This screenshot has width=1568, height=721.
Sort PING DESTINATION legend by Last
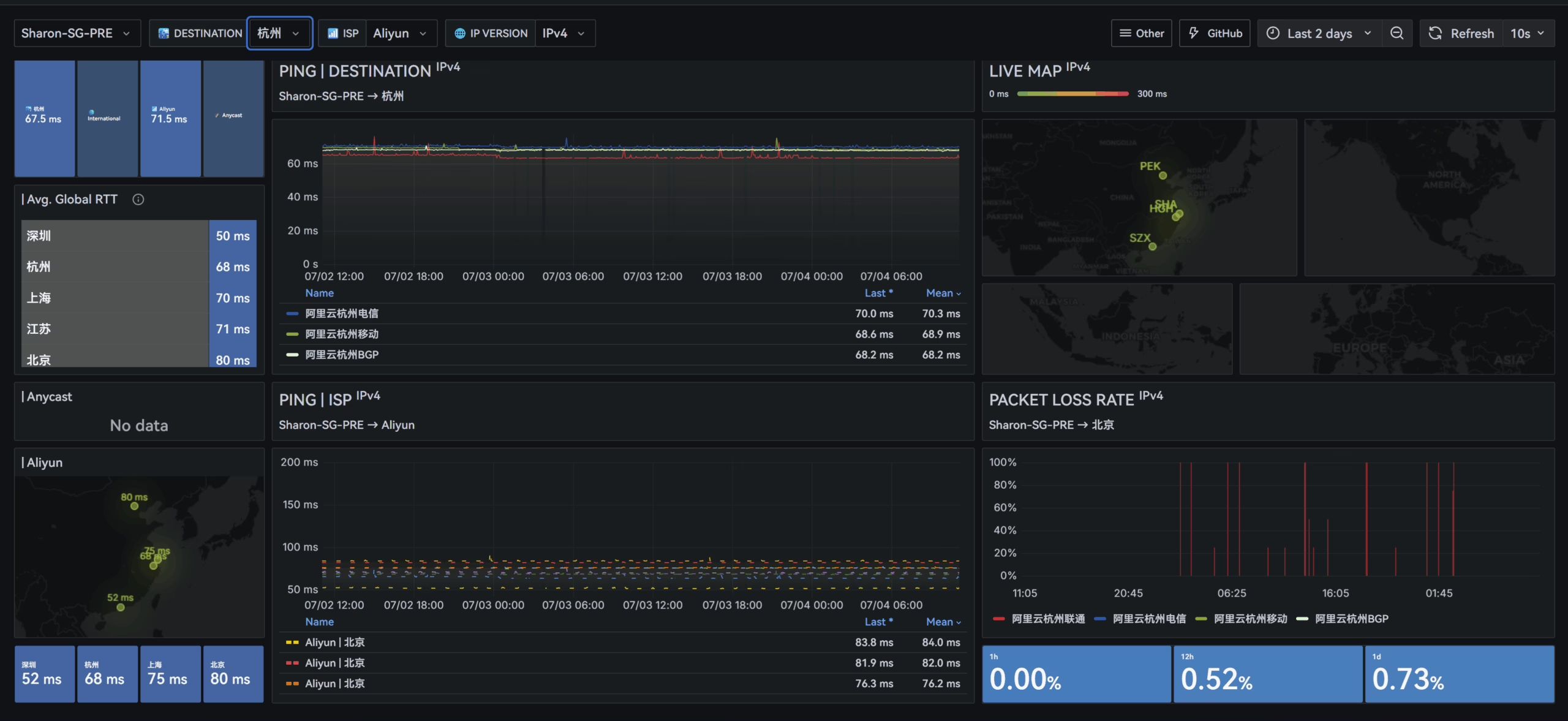(878, 293)
